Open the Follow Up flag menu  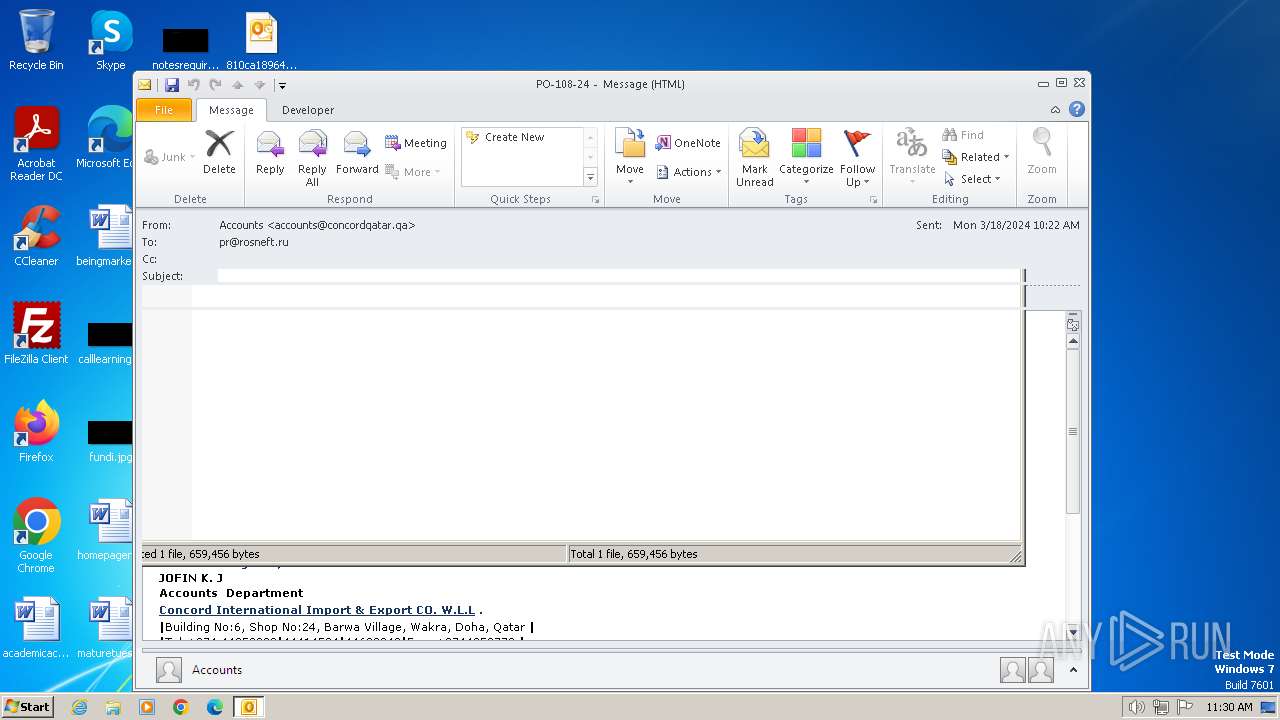point(857,158)
